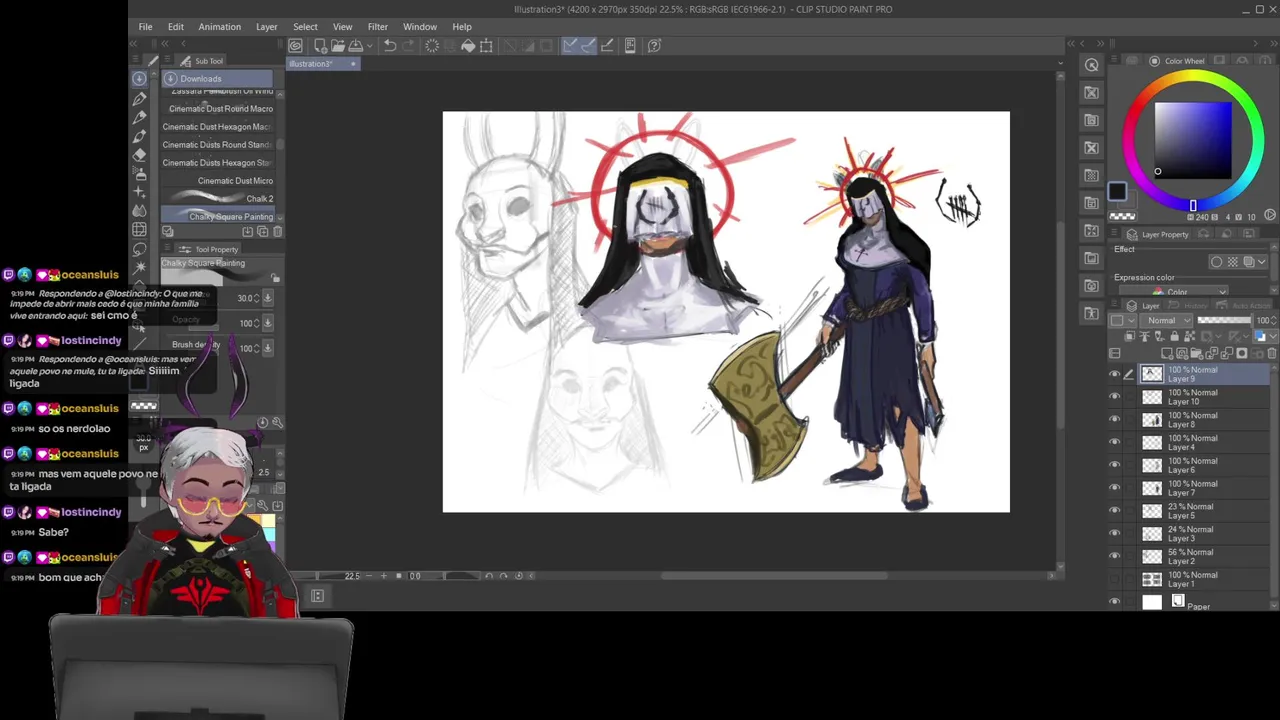Open the Animation menu
This screenshot has height=720, width=1280.
[x=219, y=27]
